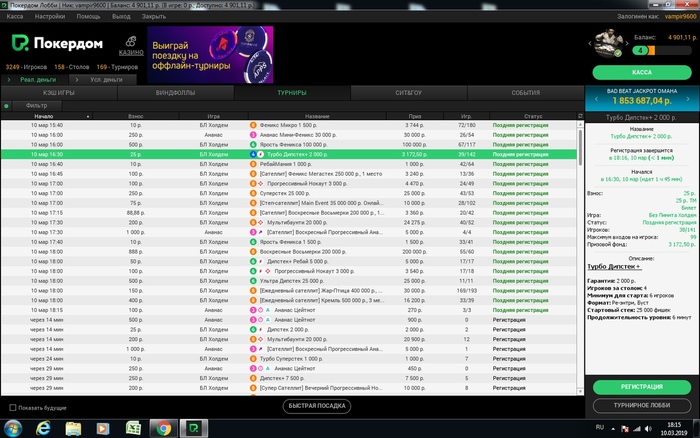Open the Турнирное лобби button
This screenshot has height=438, width=700.
[642, 405]
